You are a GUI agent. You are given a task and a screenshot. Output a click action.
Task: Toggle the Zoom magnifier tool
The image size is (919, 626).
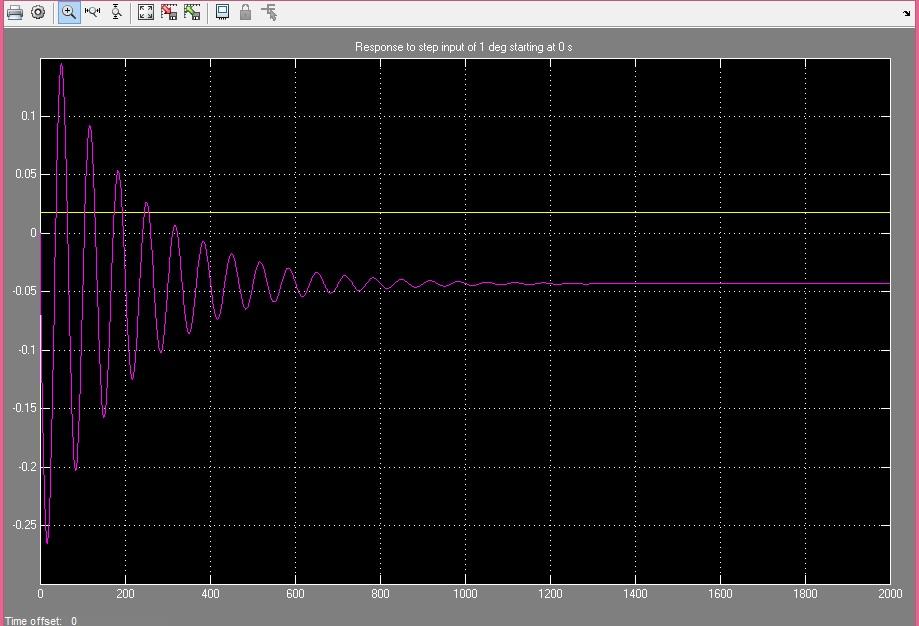69,13
